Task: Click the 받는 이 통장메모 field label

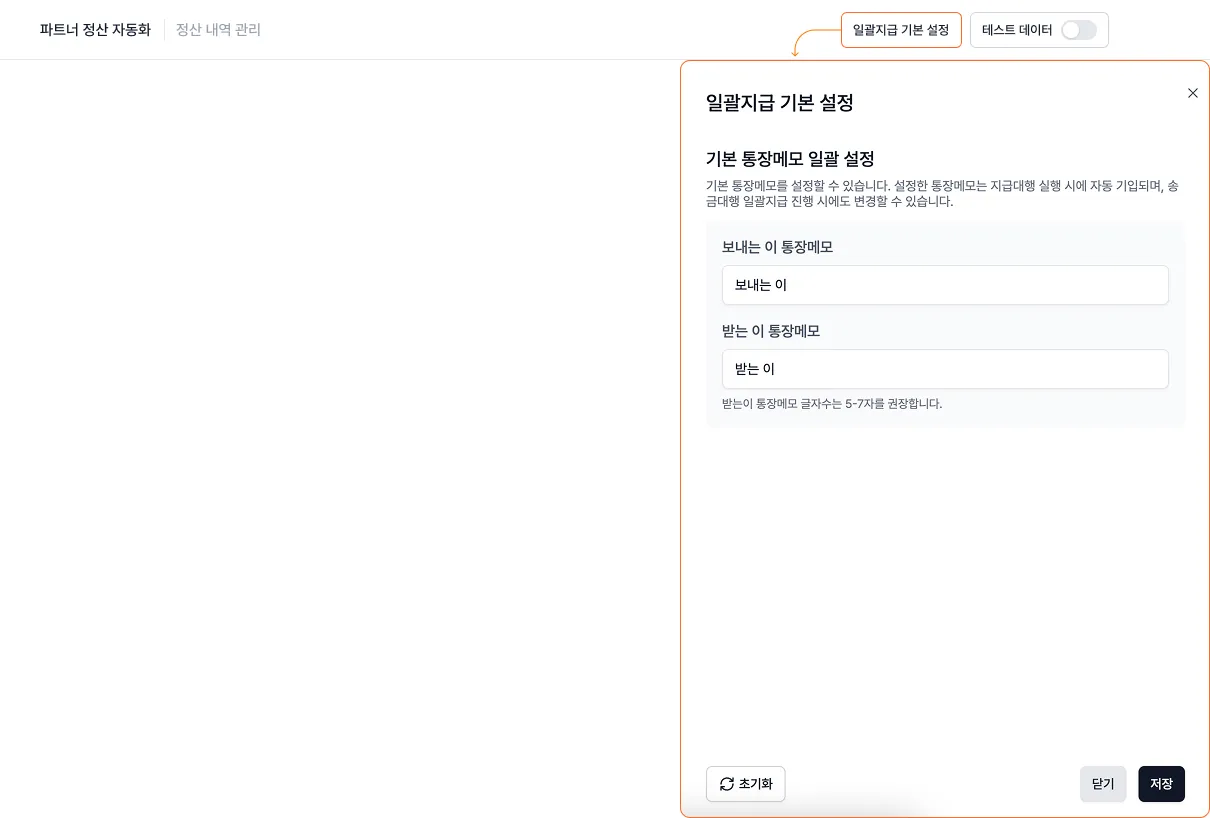Action: 770,331
